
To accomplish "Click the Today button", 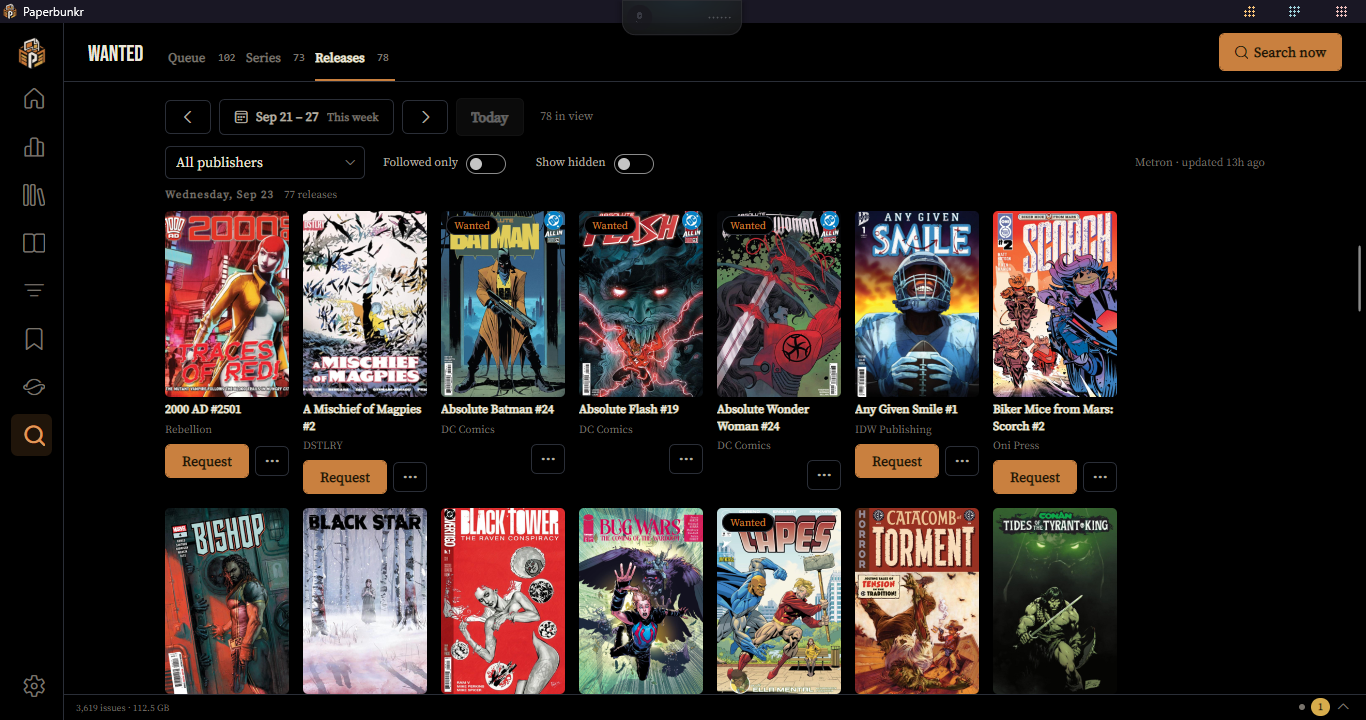I will [x=489, y=117].
